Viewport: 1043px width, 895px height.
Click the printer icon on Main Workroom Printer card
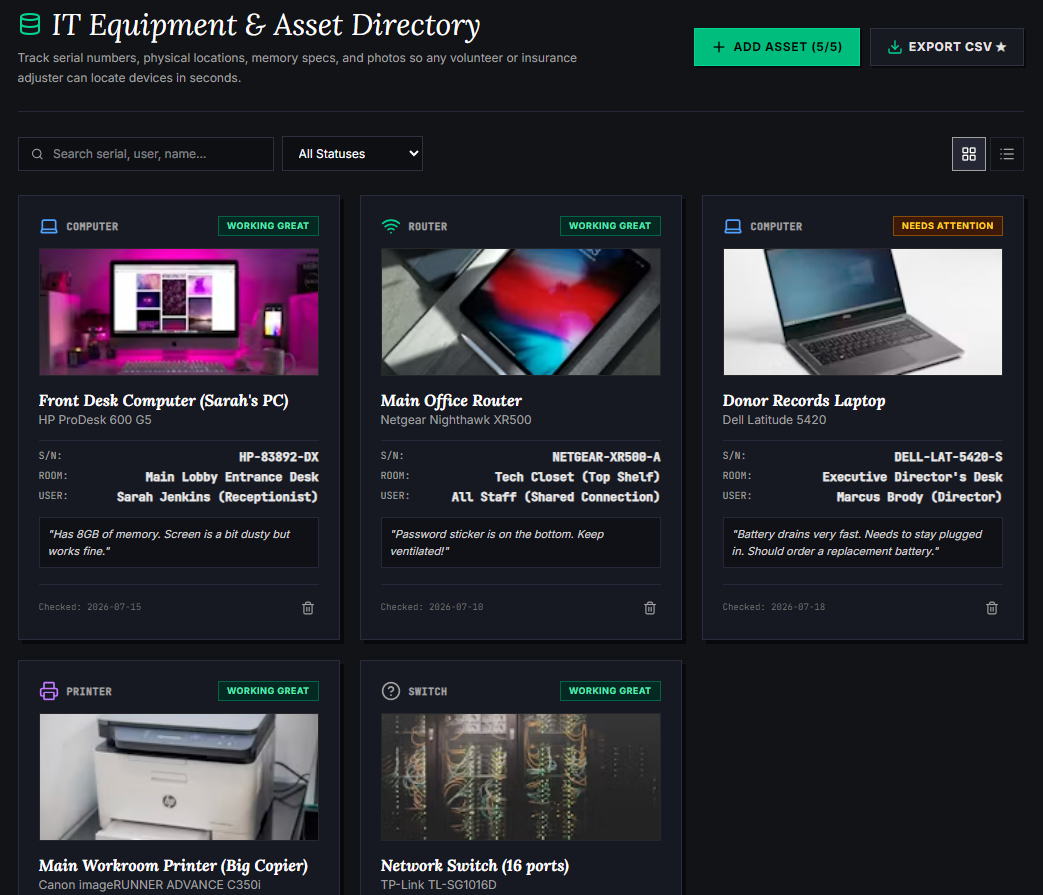click(x=49, y=691)
